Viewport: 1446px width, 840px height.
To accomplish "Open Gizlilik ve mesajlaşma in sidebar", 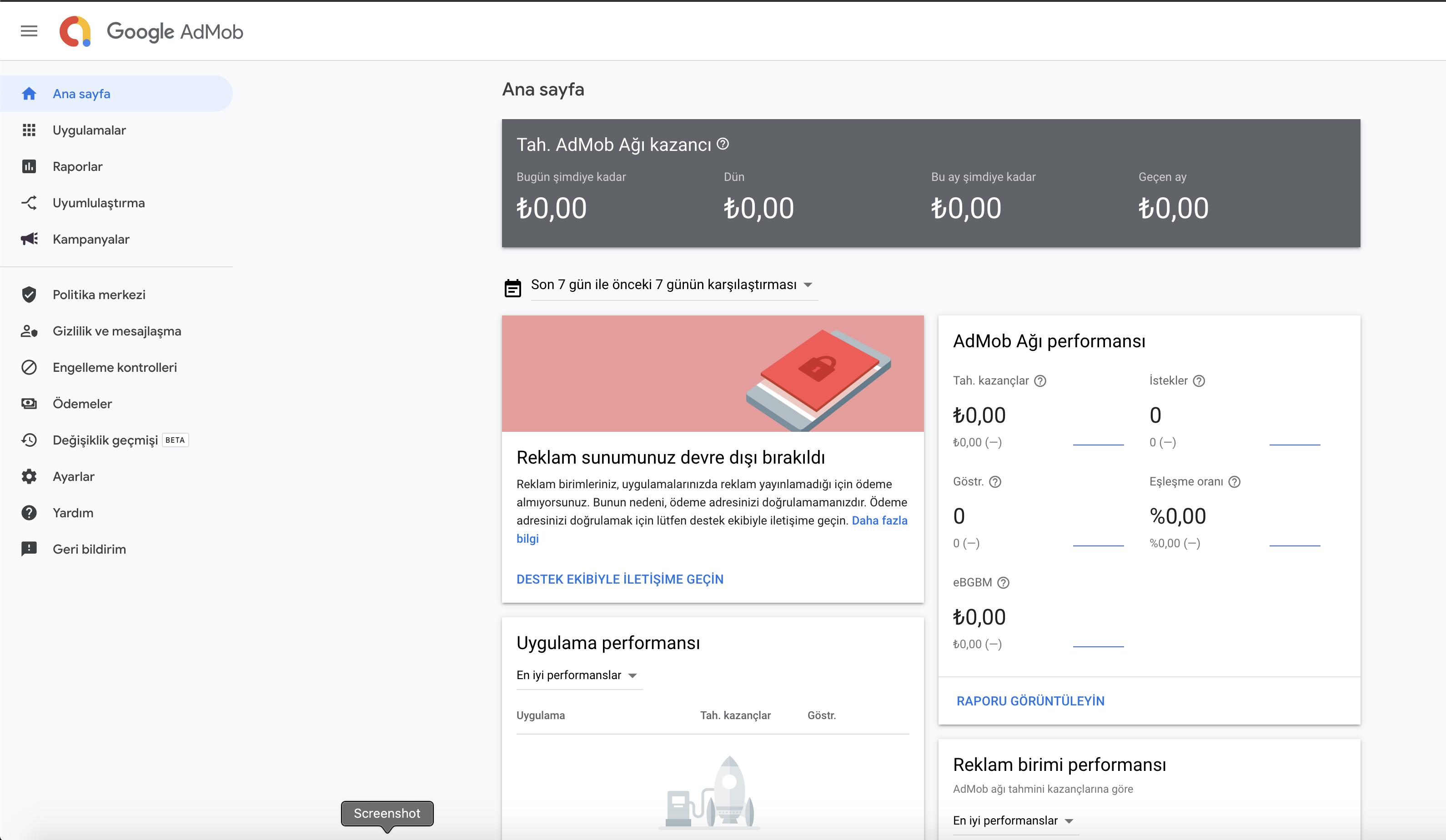I will click(x=116, y=331).
